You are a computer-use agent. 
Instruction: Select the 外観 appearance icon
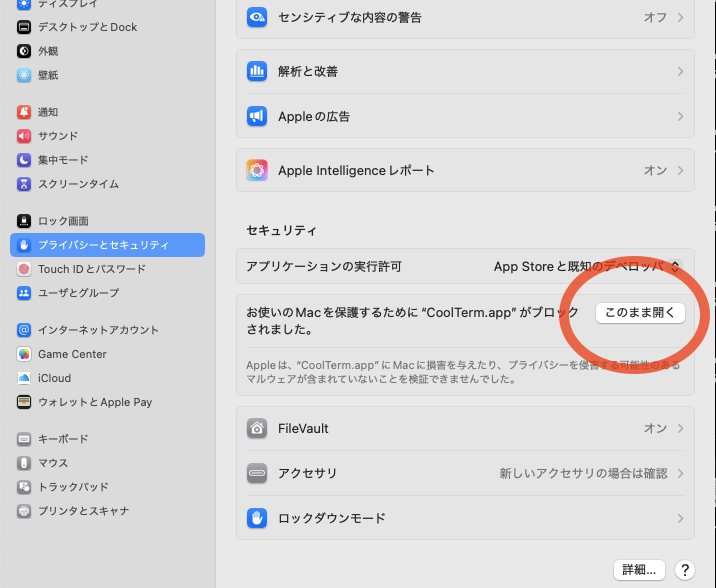click(24, 51)
